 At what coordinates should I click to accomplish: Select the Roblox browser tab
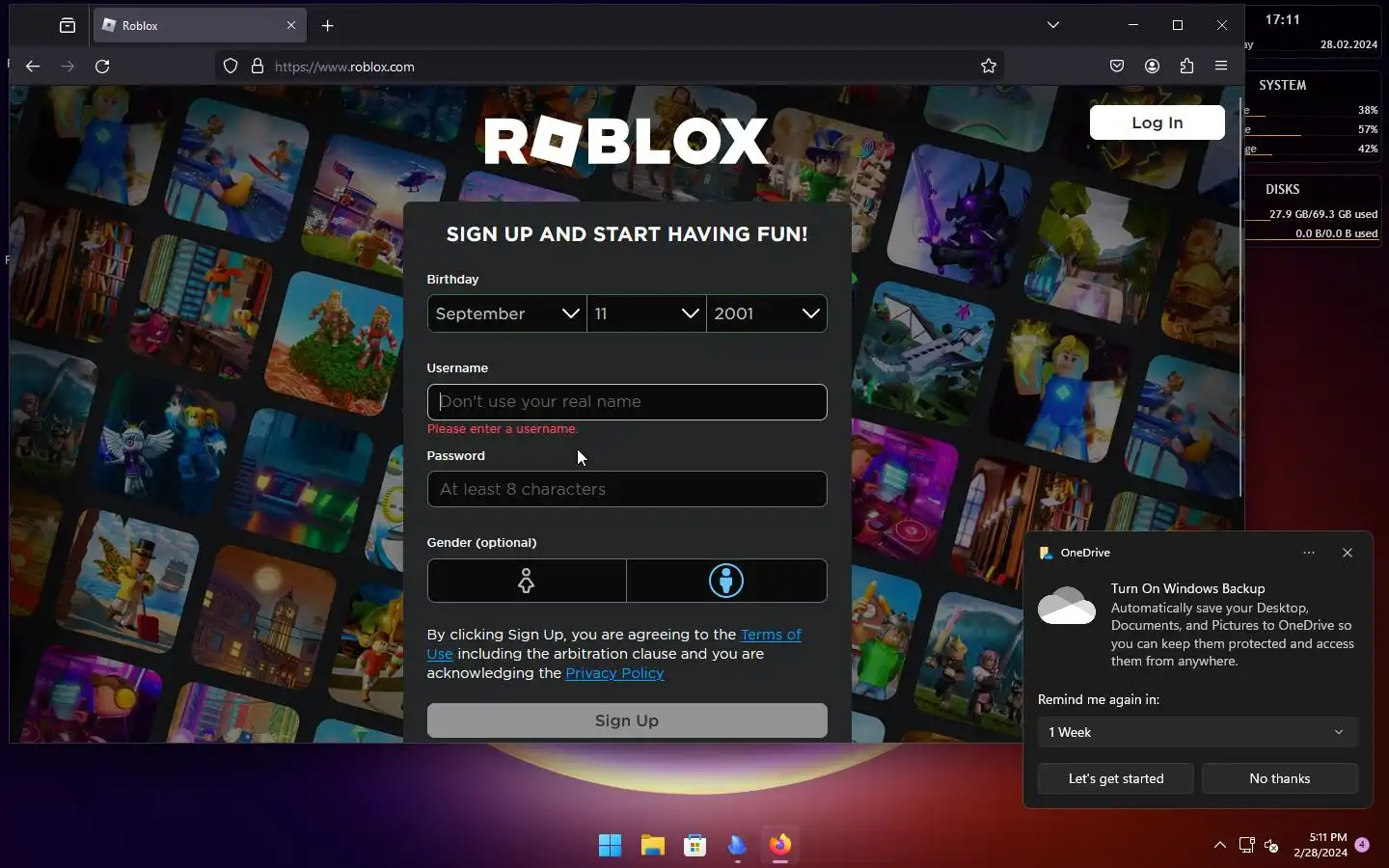tap(200, 26)
